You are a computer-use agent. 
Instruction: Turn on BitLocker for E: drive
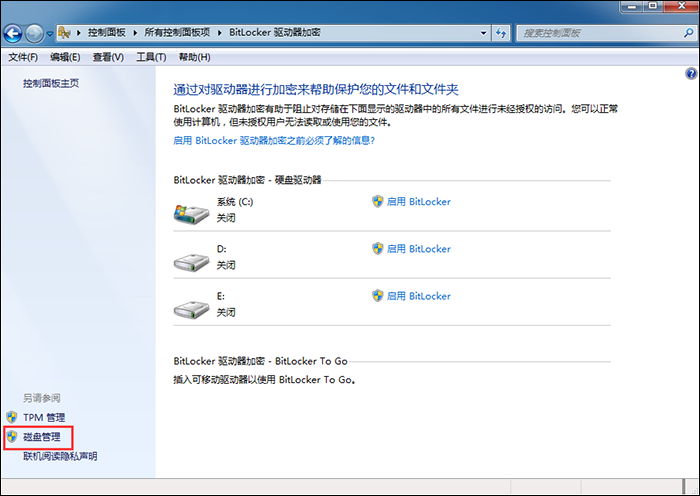418,296
